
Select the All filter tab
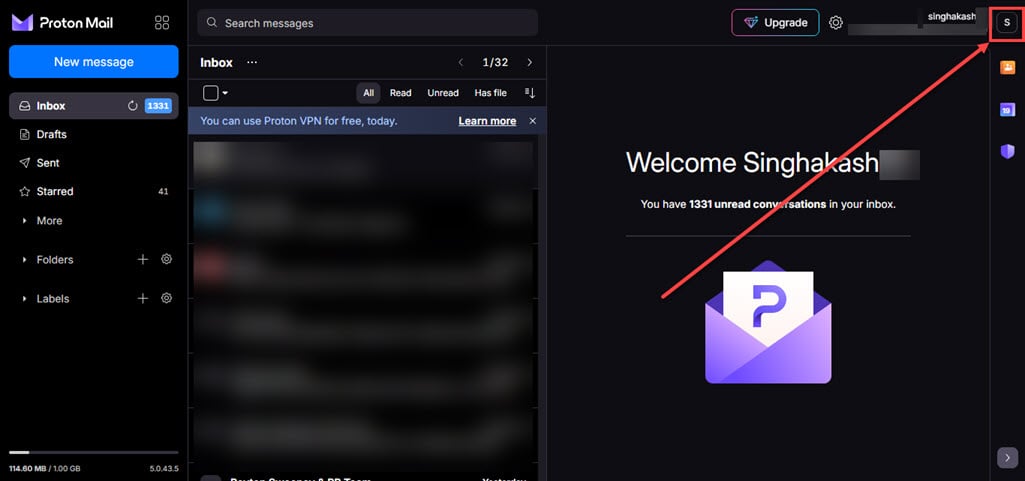pyautogui.click(x=369, y=93)
